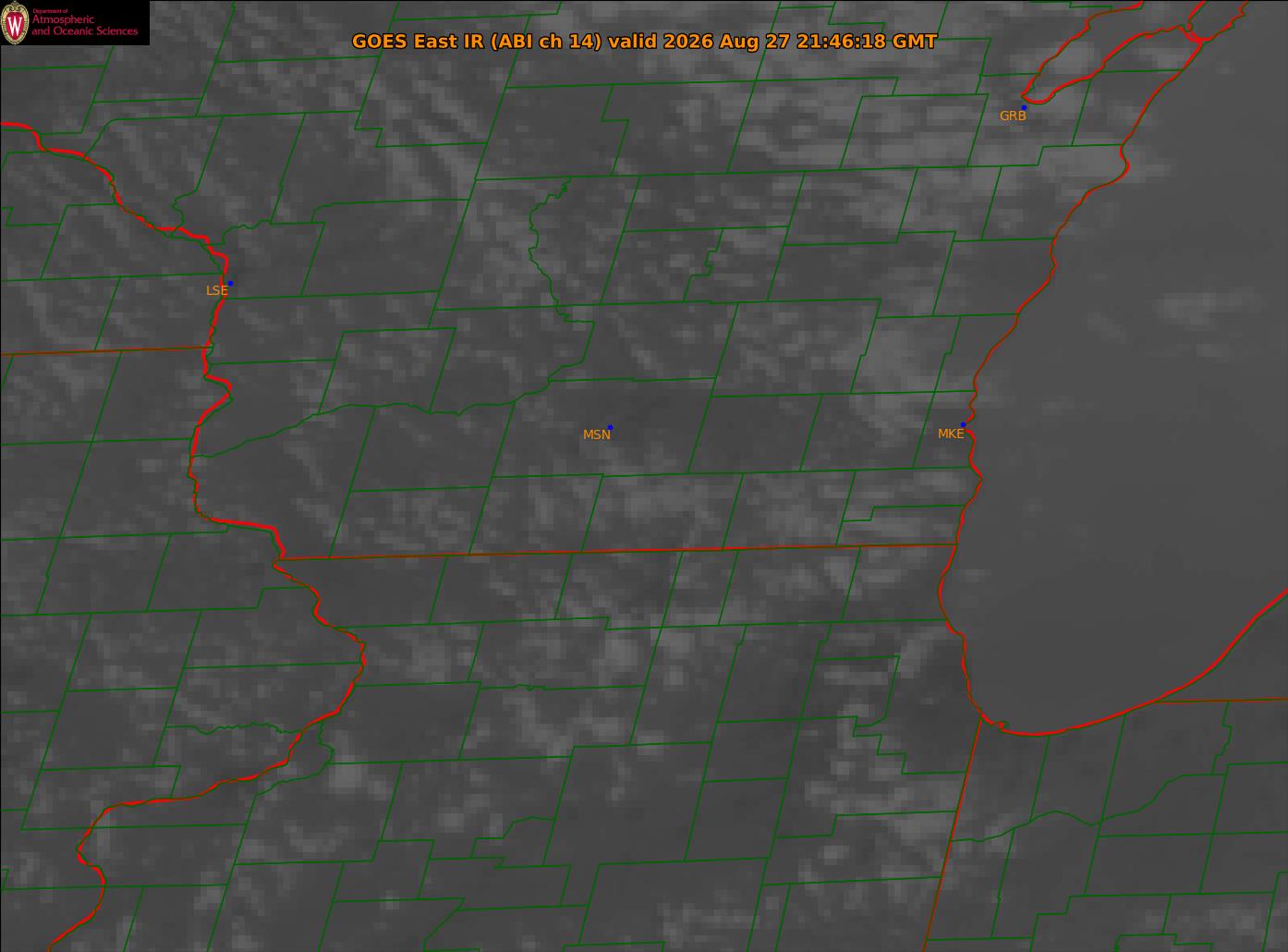Open the Atmospheric and Oceanic Sciences text
Viewport: 1288px width, 952px height.
85,26
